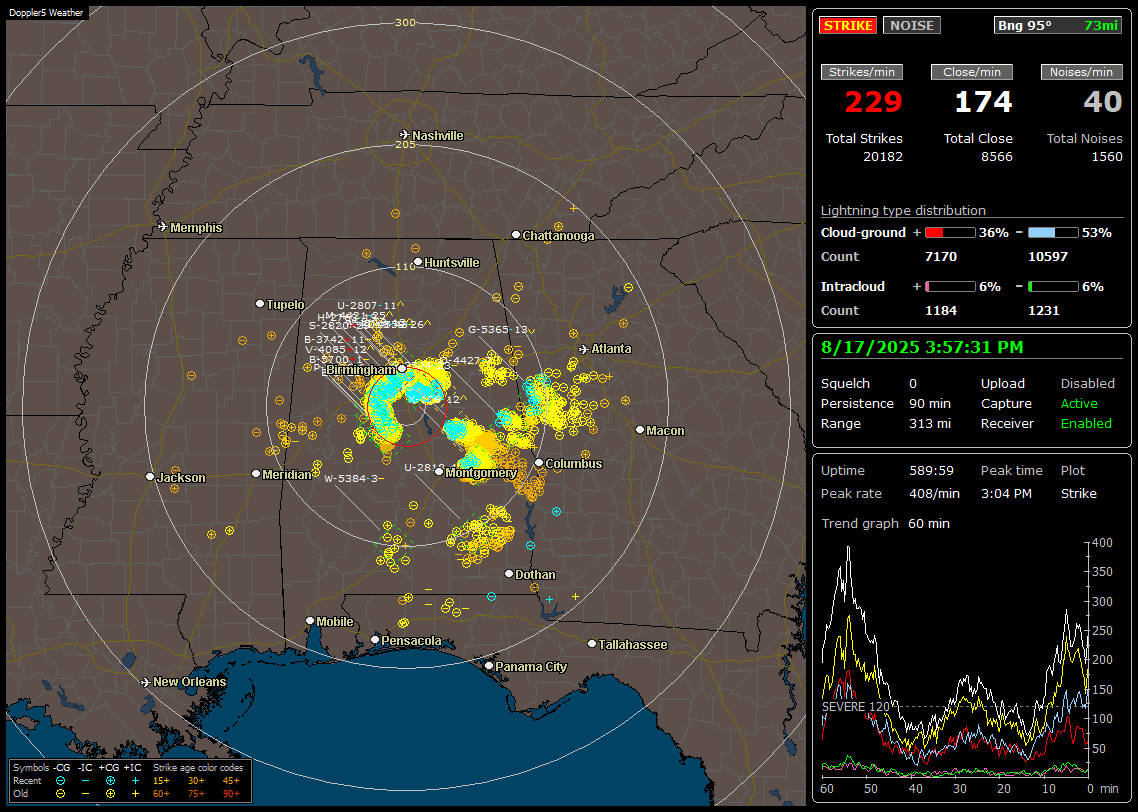Click the SEVERE 120 threshold line label

(x=856, y=707)
